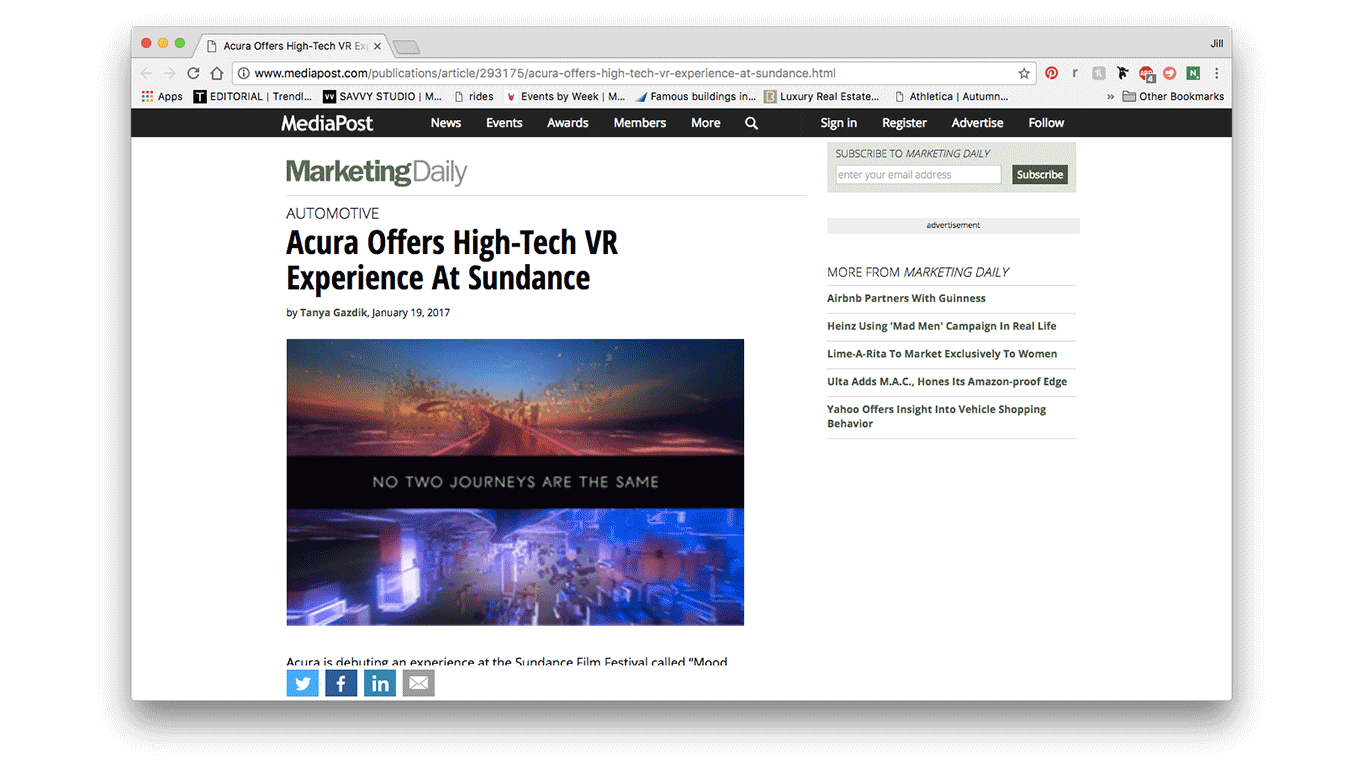Click the green N extension icon
The height and width of the screenshot is (768, 1366).
pos(1193,73)
